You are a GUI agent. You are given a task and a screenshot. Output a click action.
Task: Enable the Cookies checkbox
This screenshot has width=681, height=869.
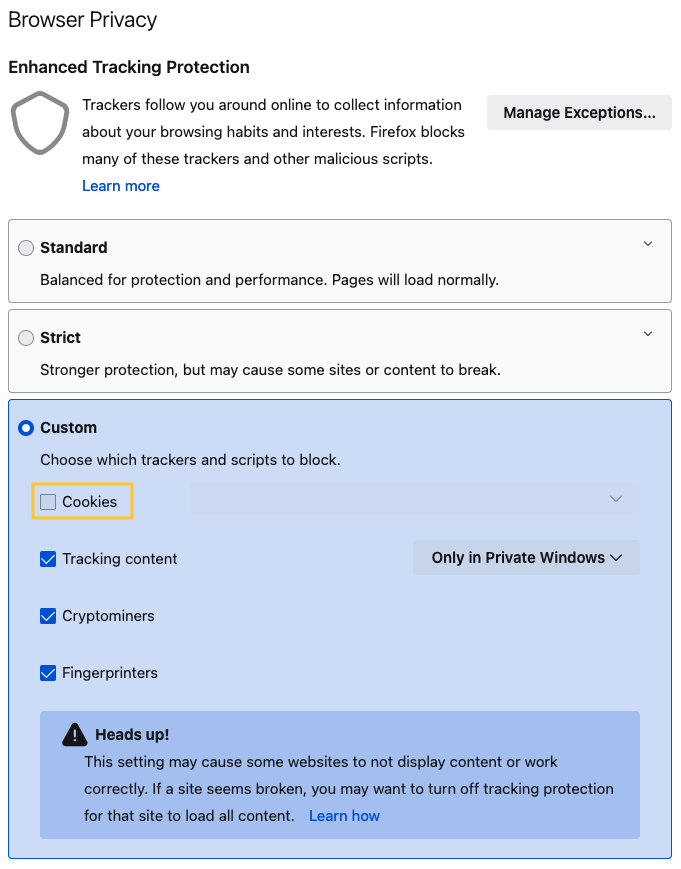[48, 502]
